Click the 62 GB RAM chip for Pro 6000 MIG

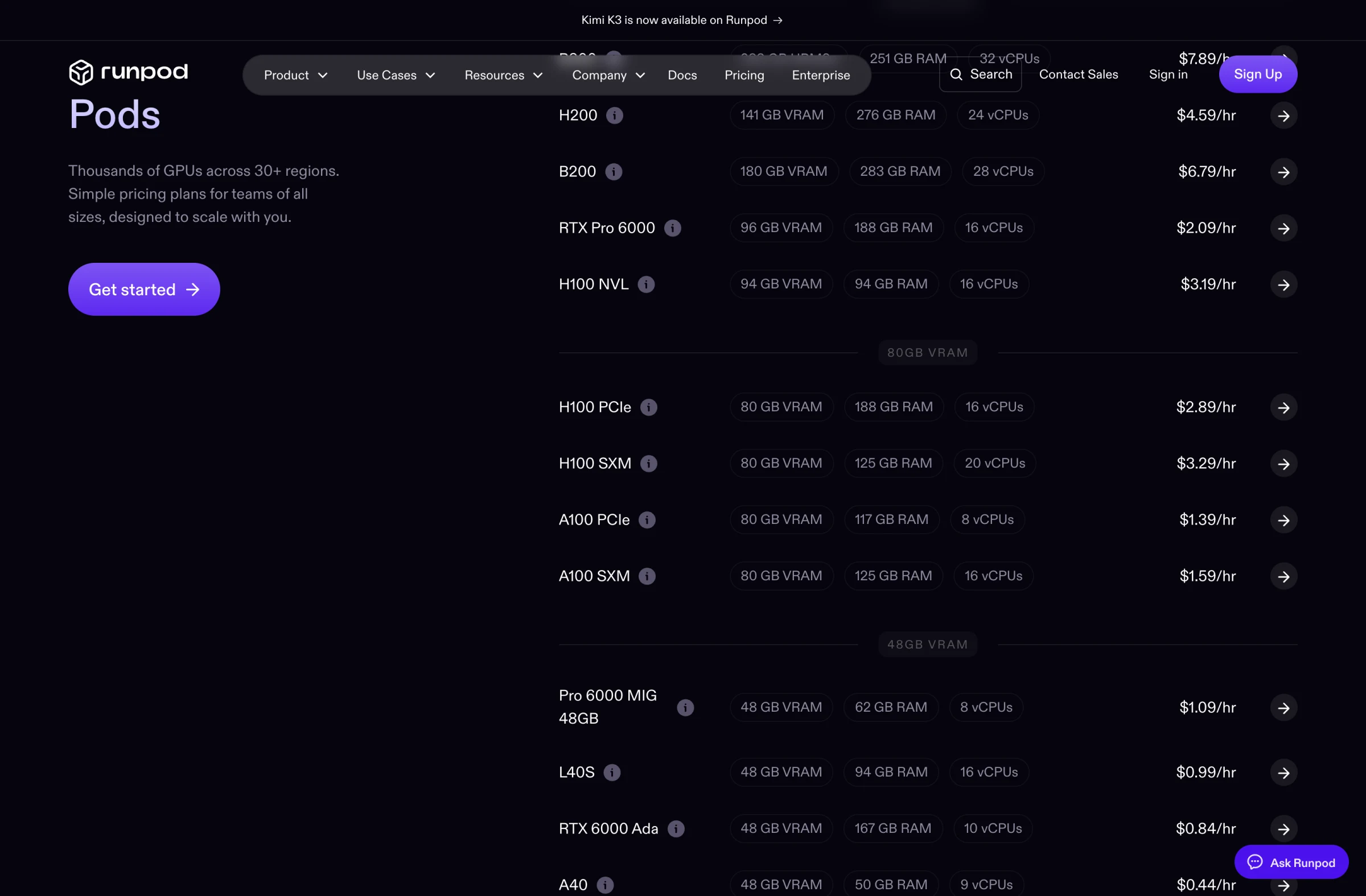click(x=890, y=707)
